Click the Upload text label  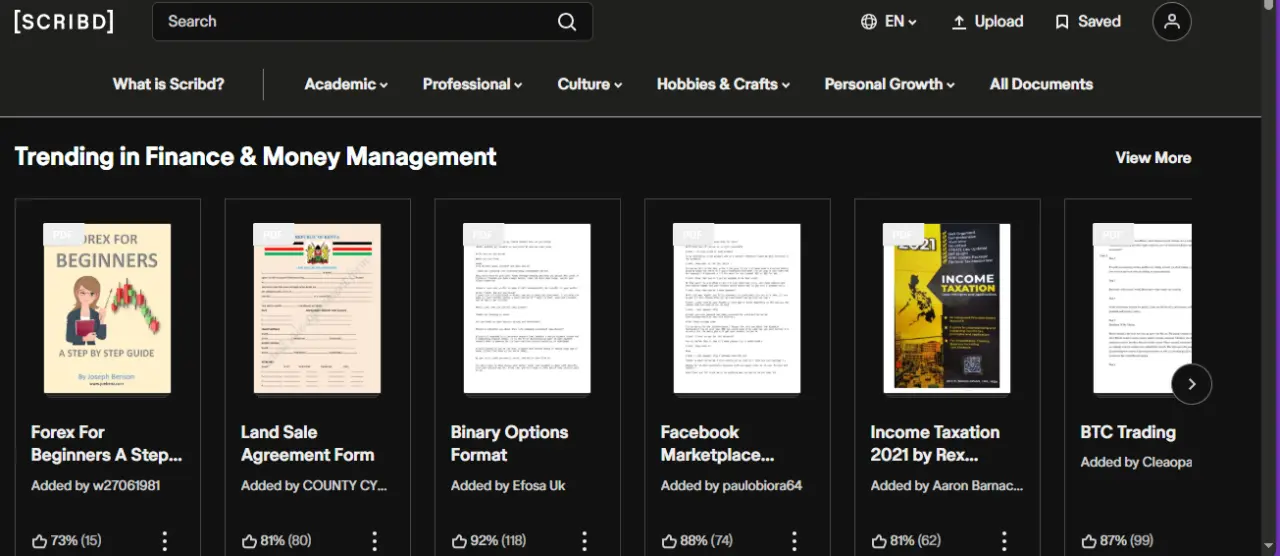[x=999, y=22]
